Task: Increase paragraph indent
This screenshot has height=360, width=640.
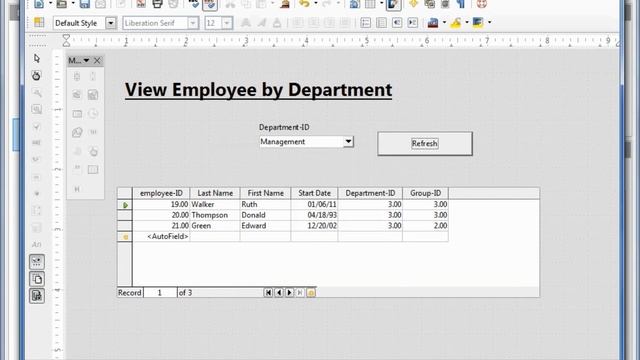Action: pyautogui.click(x=413, y=22)
